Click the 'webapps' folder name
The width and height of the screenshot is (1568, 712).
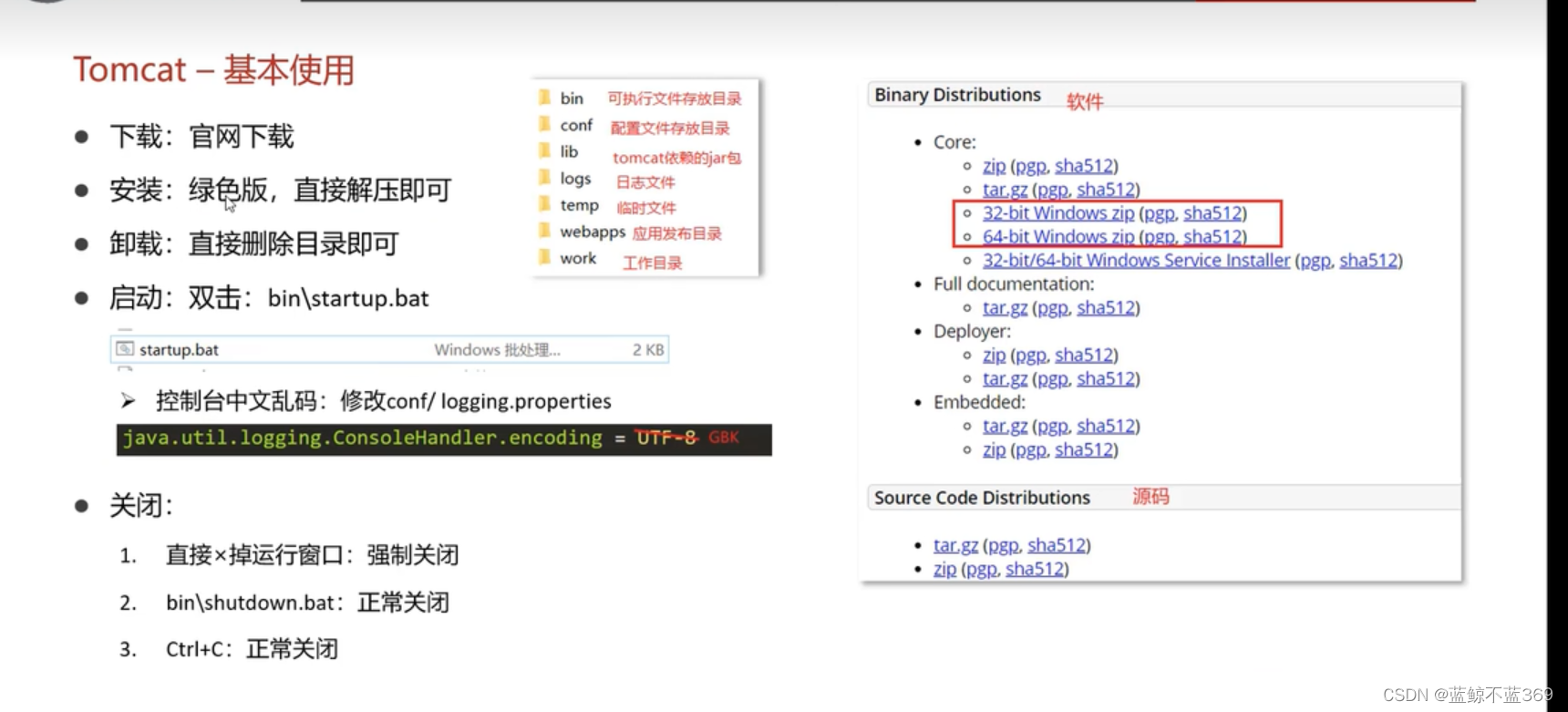(593, 232)
